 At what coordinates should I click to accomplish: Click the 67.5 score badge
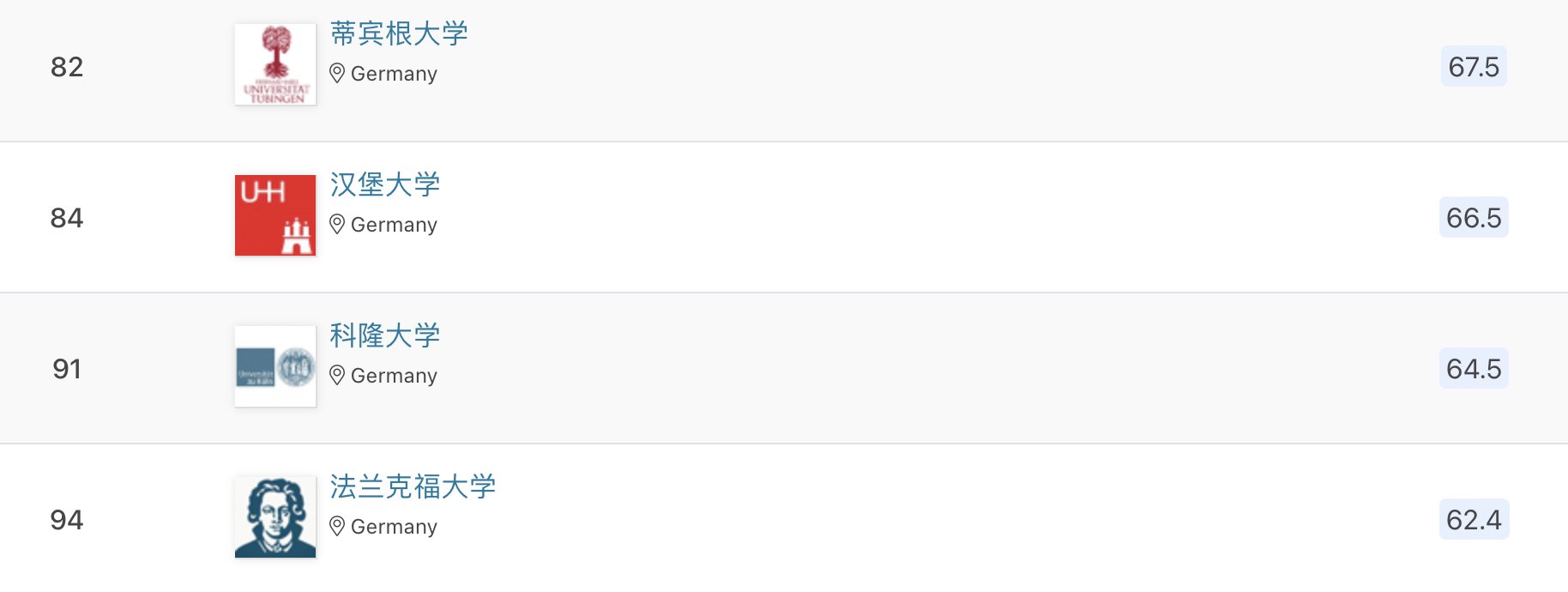tap(1474, 67)
